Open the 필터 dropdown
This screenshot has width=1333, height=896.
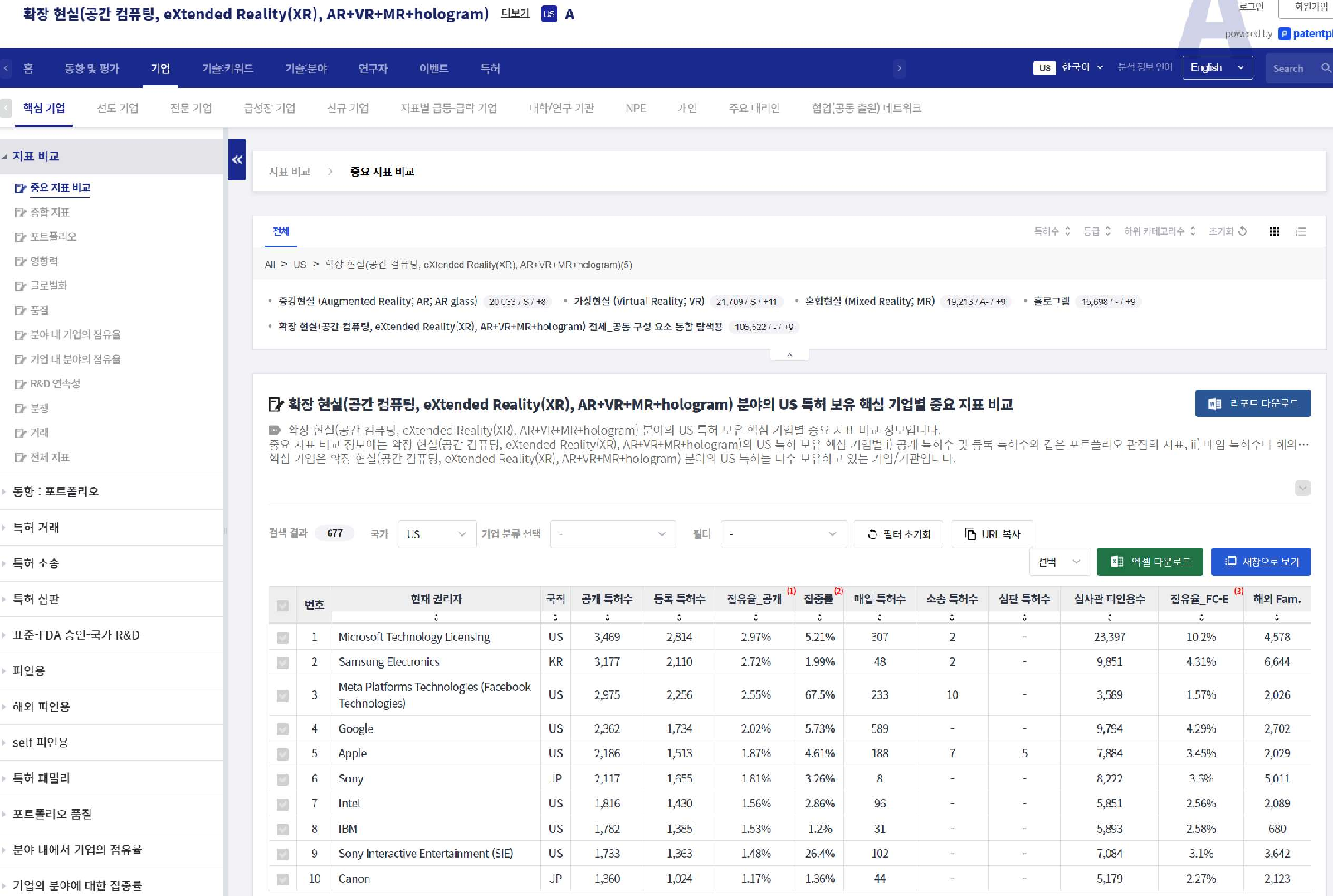[784, 534]
